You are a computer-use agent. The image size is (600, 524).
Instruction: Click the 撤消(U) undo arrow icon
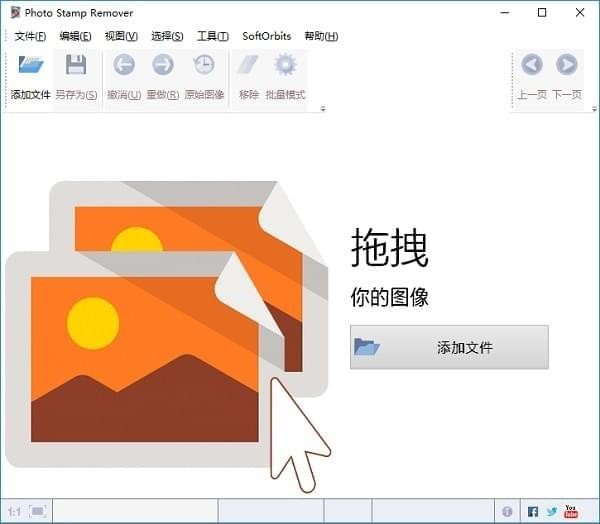pyautogui.click(x=124, y=65)
